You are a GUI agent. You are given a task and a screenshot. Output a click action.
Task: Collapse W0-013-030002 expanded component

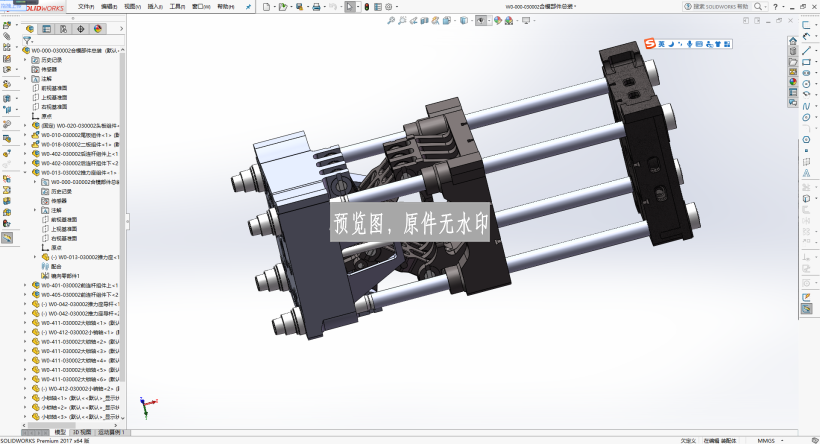(x=25, y=173)
